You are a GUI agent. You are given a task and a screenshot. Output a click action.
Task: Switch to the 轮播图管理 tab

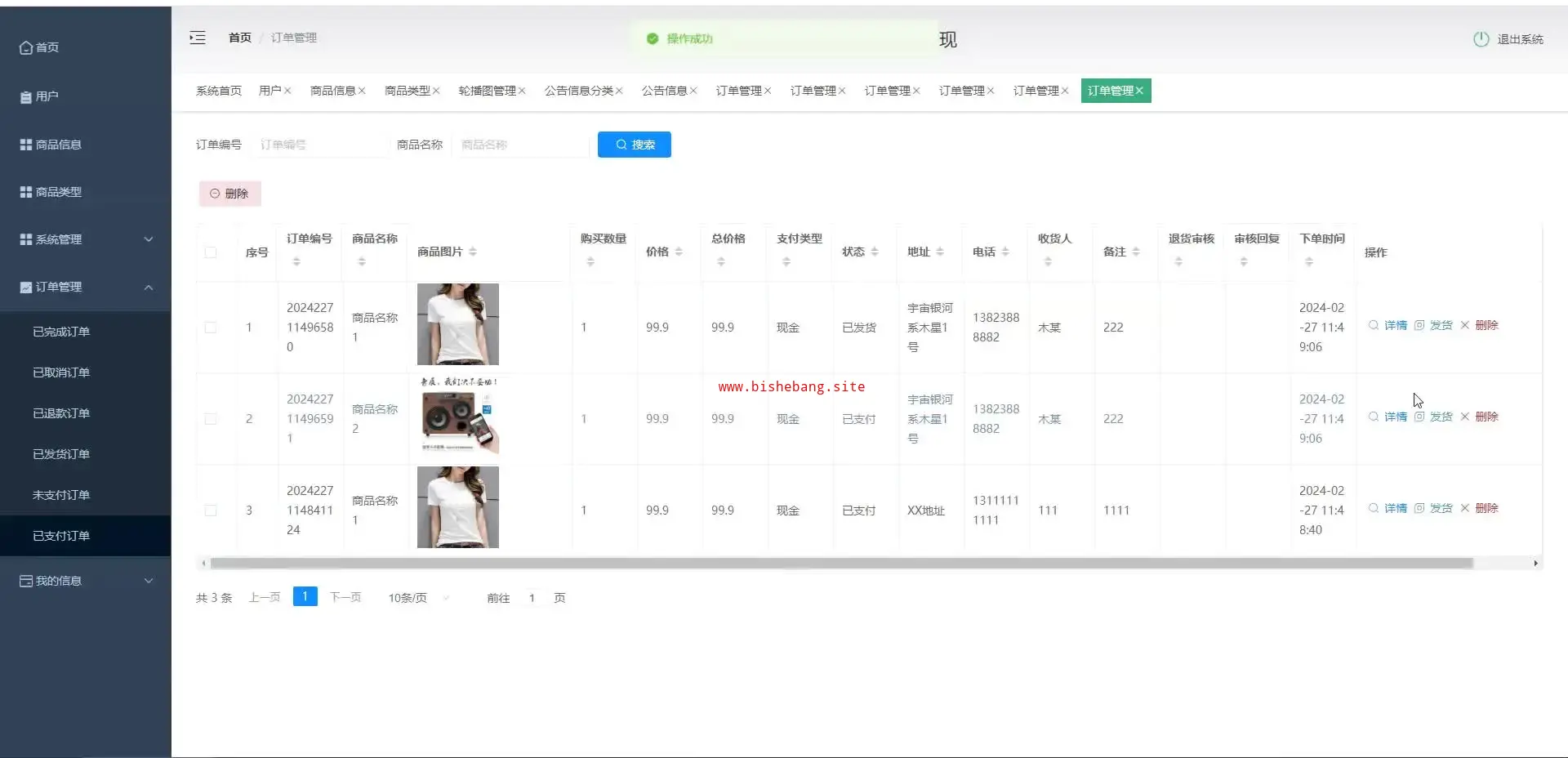click(x=487, y=91)
